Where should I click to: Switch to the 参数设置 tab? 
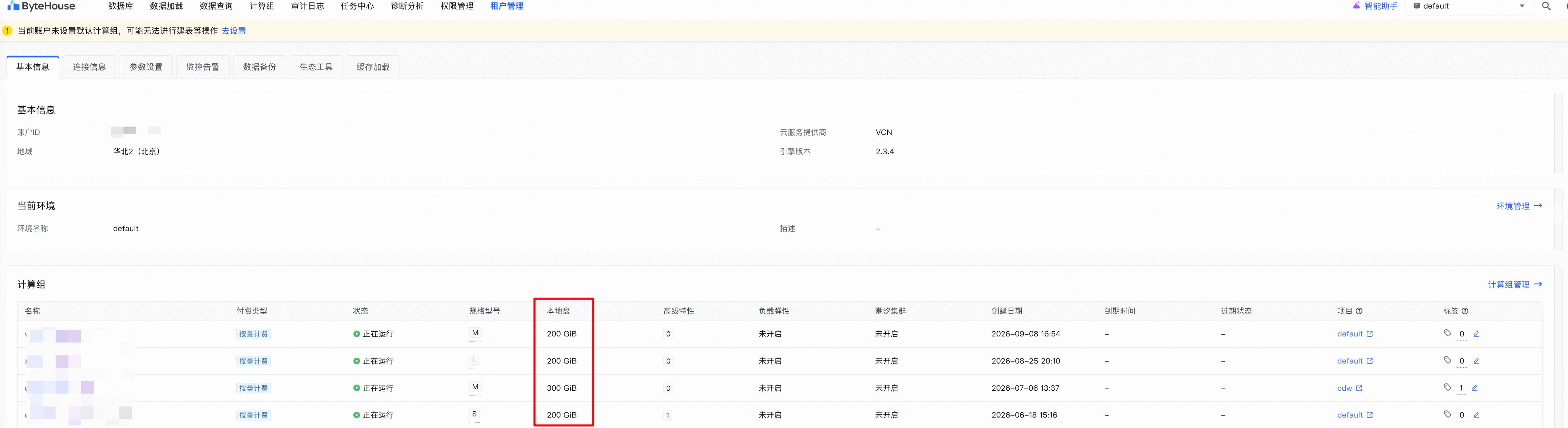146,67
